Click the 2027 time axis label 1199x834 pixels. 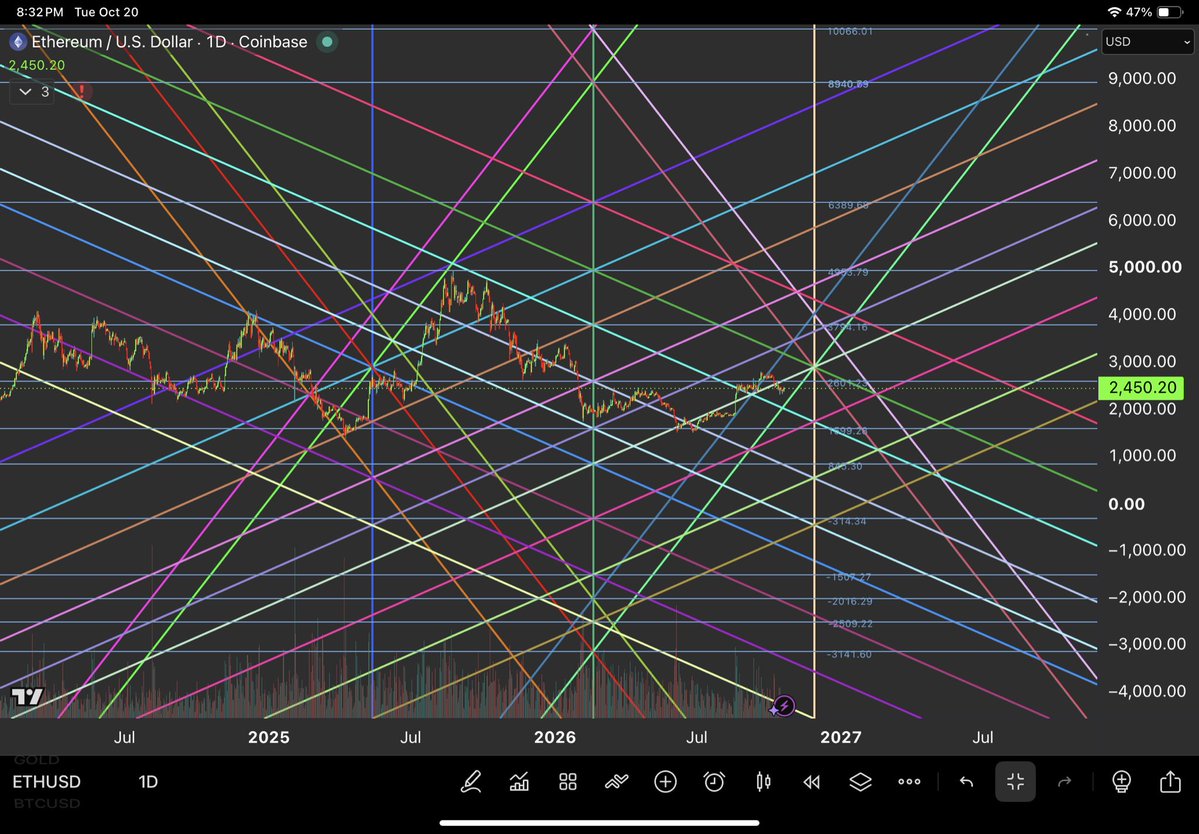point(840,737)
